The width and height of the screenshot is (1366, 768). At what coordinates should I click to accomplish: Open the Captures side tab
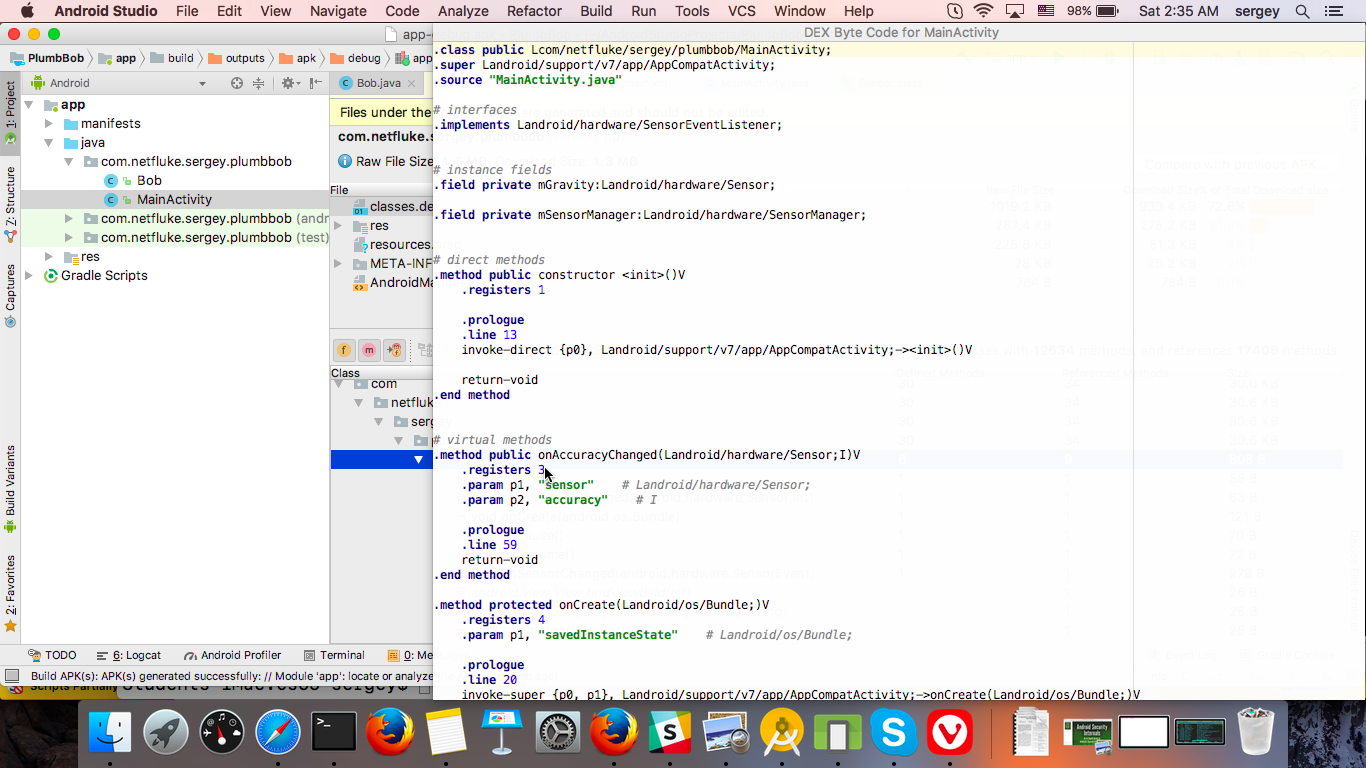click(10, 295)
